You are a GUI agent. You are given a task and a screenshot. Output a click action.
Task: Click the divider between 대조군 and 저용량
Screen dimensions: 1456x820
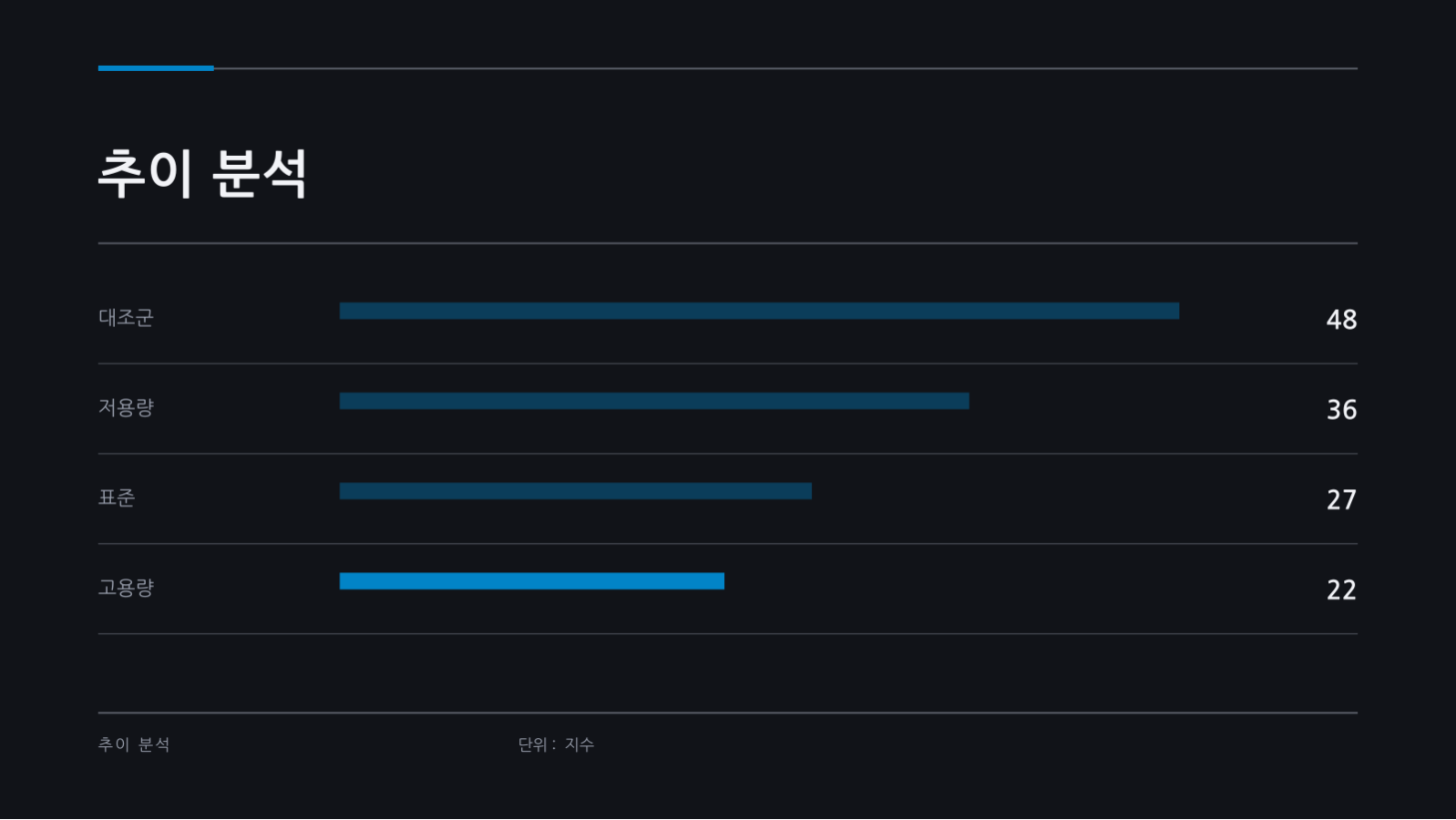728,364
